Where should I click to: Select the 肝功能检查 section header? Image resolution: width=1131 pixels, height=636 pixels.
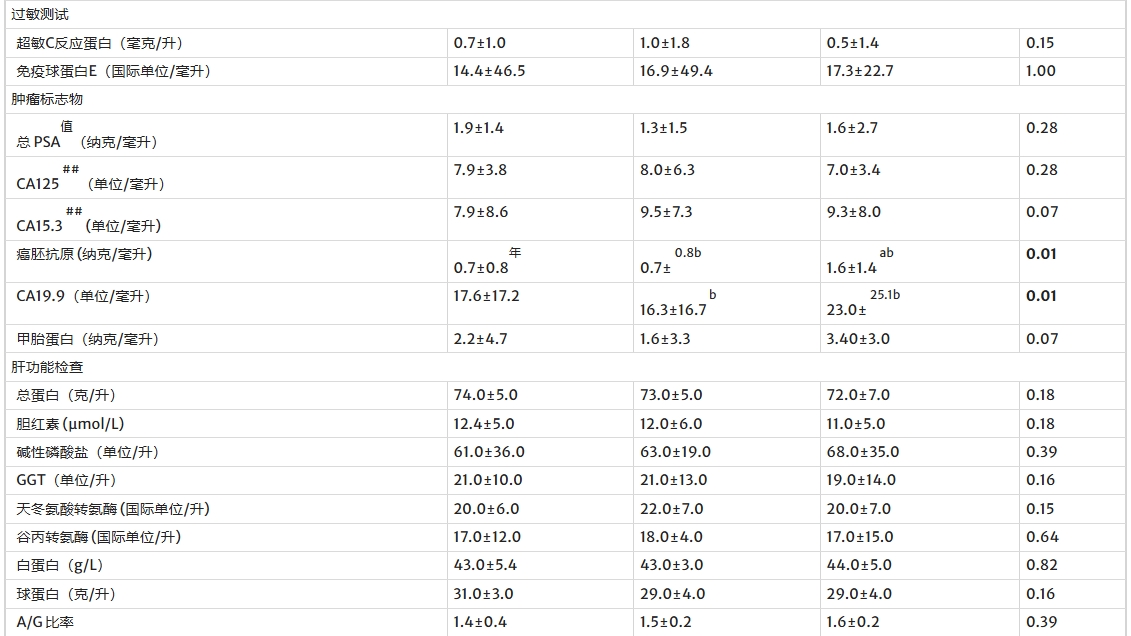(47, 367)
